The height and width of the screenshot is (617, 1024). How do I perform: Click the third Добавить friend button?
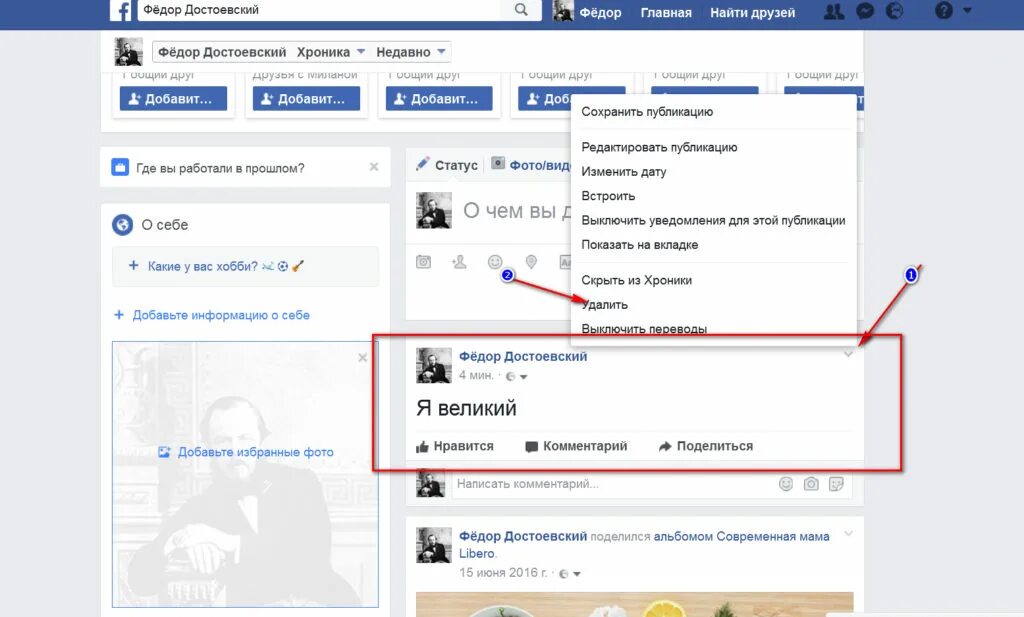coord(439,99)
